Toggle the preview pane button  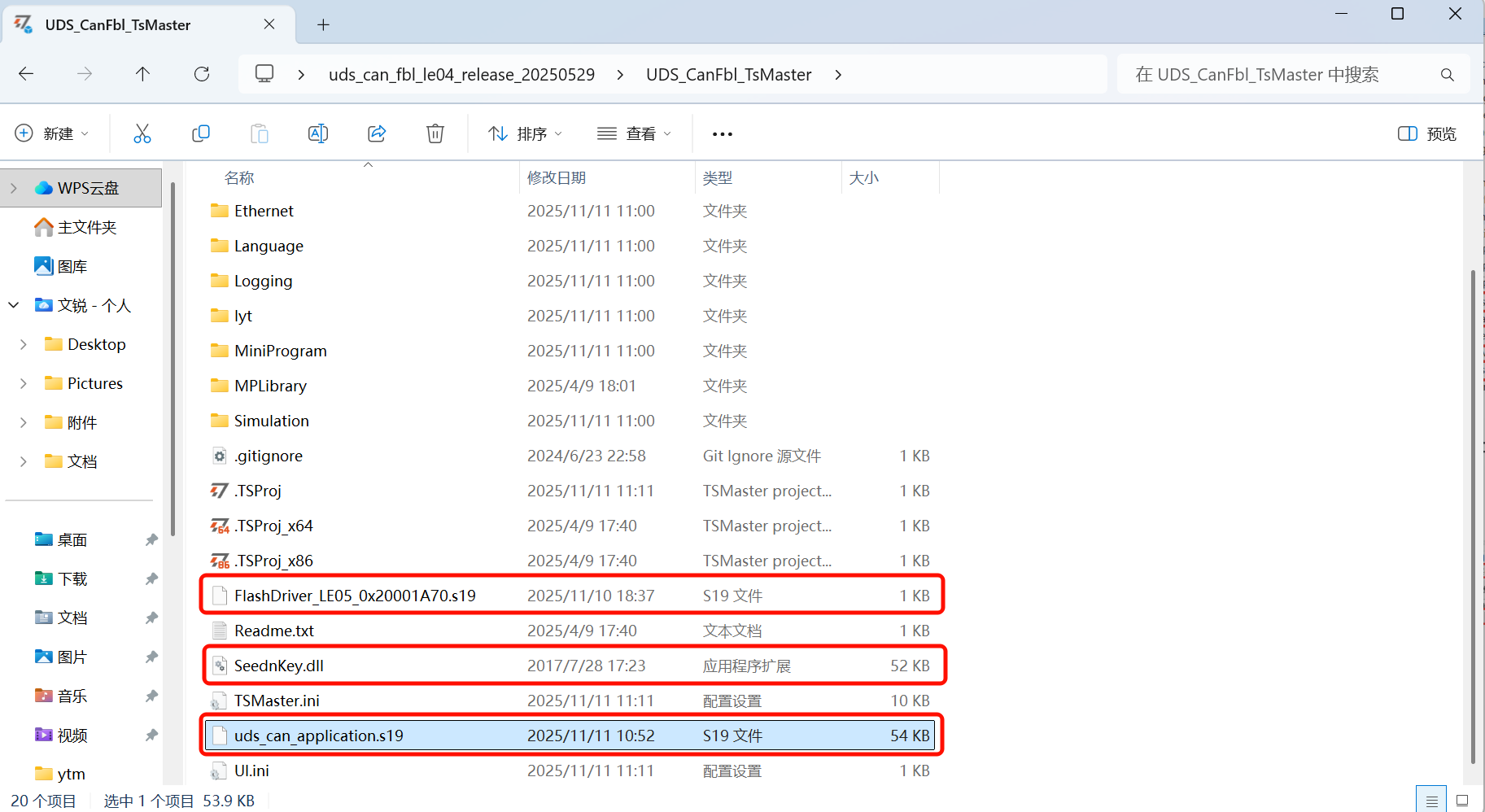(x=1426, y=133)
